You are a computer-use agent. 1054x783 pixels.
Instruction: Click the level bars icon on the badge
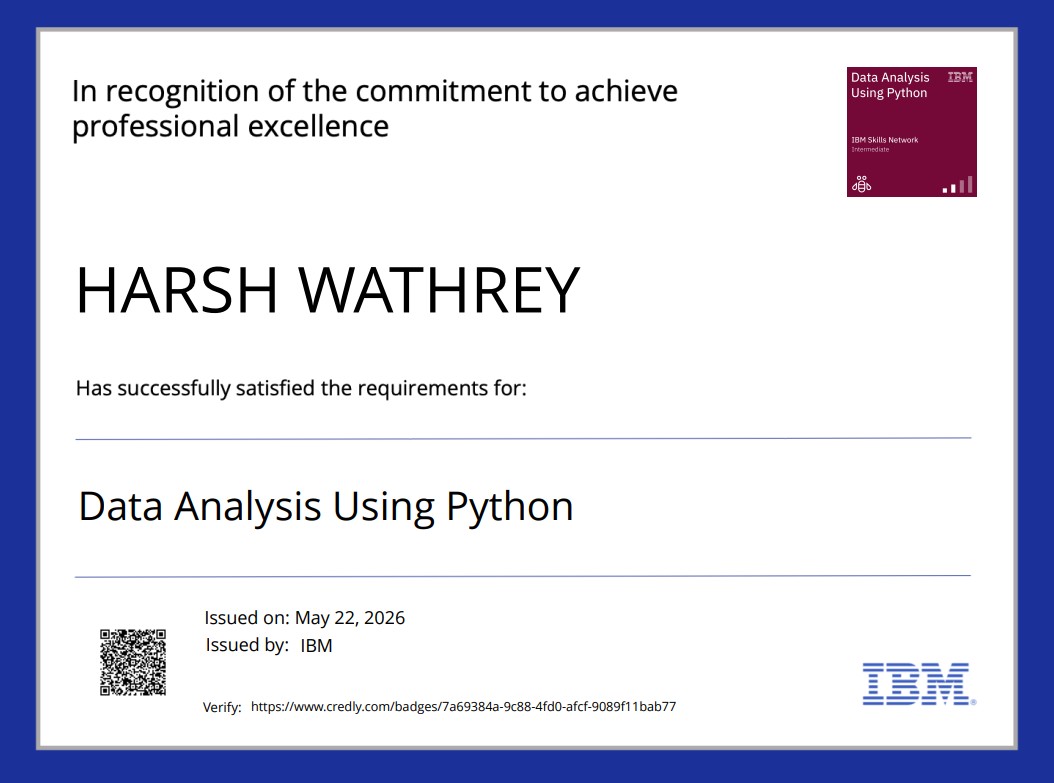click(958, 185)
